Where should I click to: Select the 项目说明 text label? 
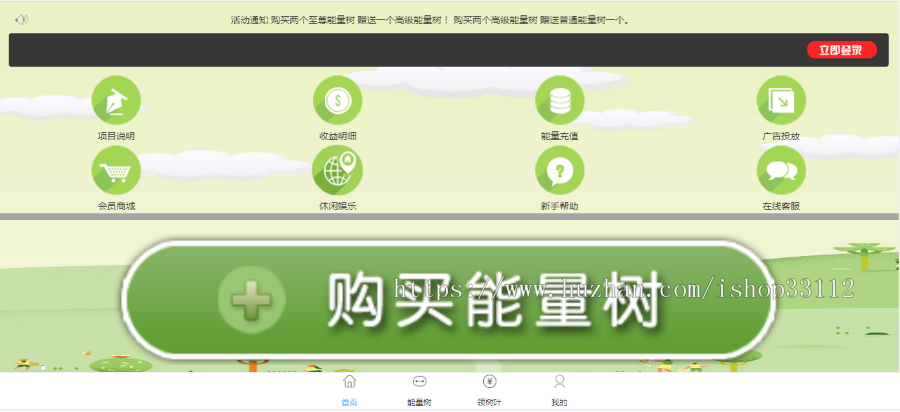tap(116, 136)
